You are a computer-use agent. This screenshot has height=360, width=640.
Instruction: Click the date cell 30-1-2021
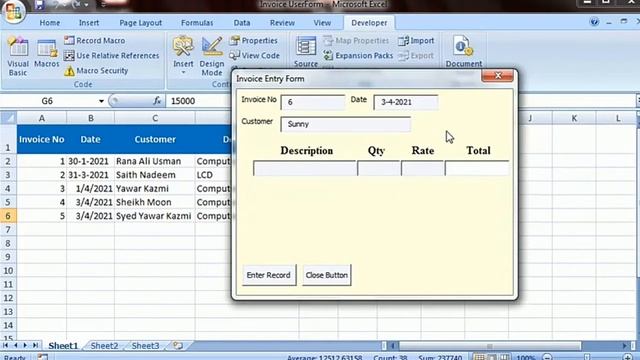91,161
